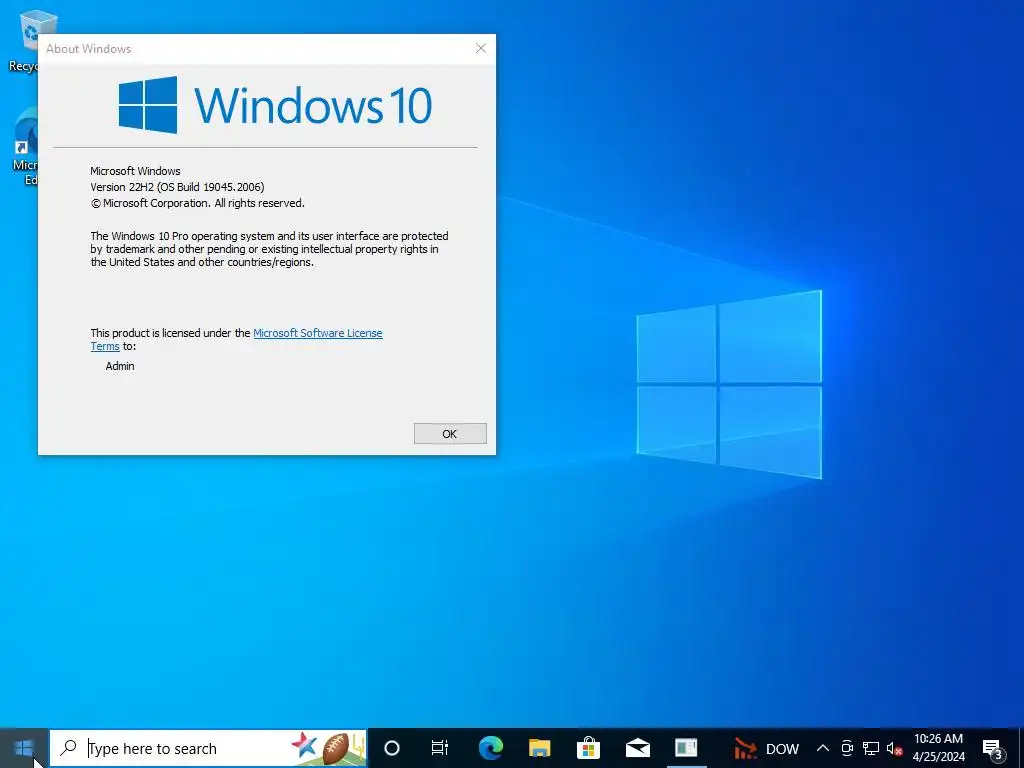Select the About Windows taskbar button

[x=686, y=748]
